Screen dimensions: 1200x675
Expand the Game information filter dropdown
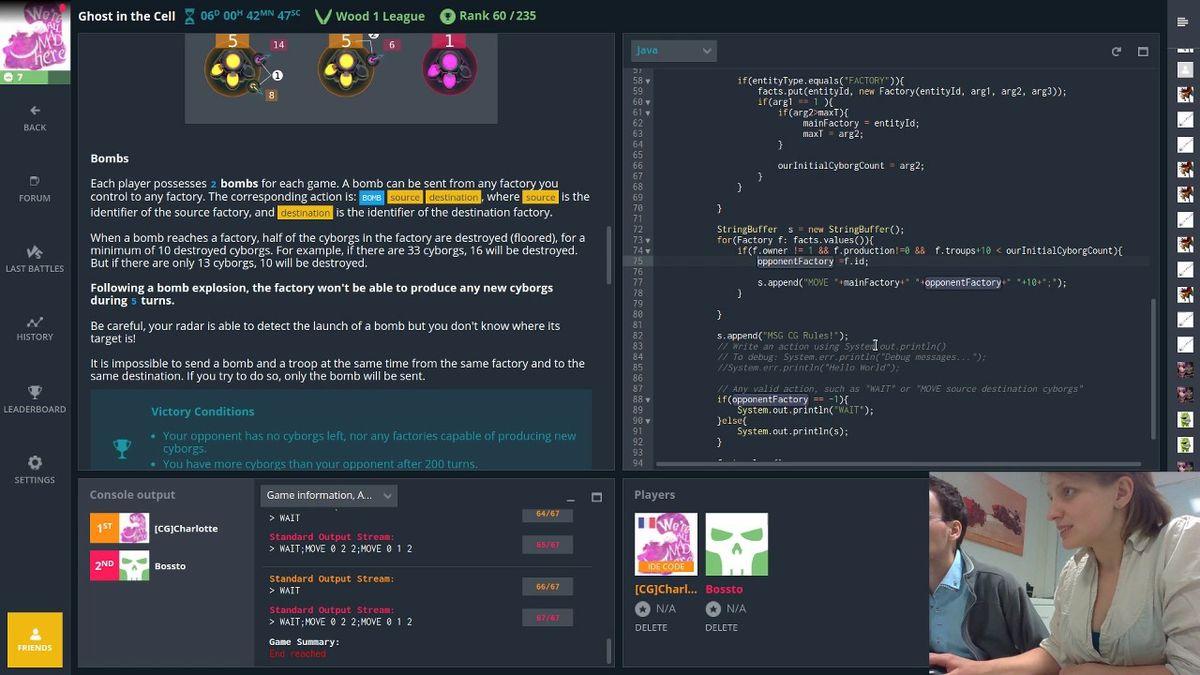pos(329,495)
